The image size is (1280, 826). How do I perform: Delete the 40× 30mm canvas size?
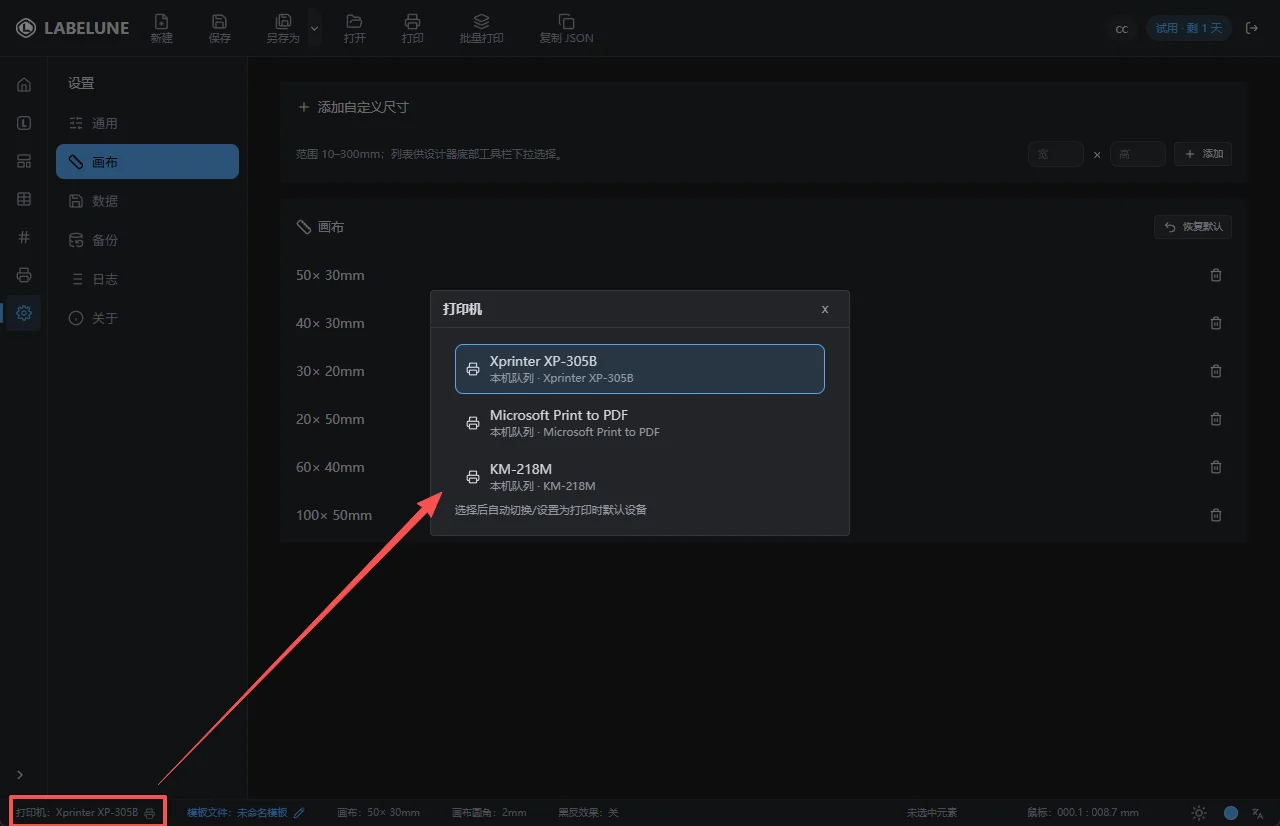tap(1216, 323)
